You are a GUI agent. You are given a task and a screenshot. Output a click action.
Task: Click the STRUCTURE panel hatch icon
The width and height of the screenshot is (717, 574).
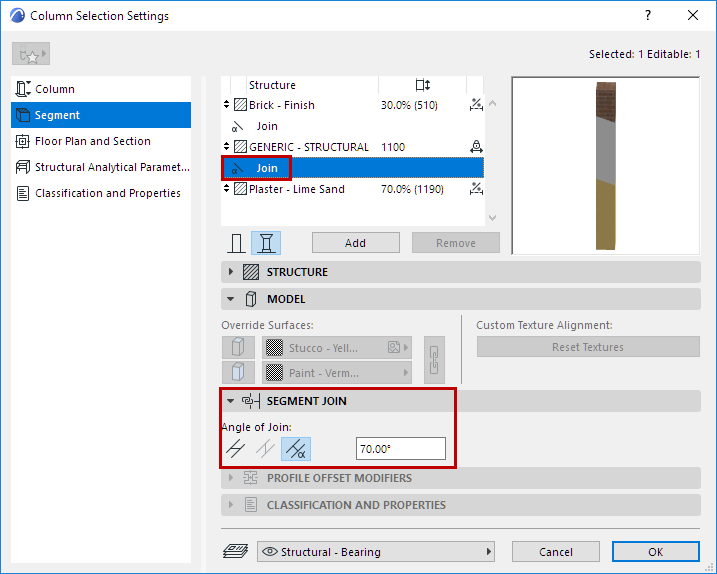(x=251, y=272)
